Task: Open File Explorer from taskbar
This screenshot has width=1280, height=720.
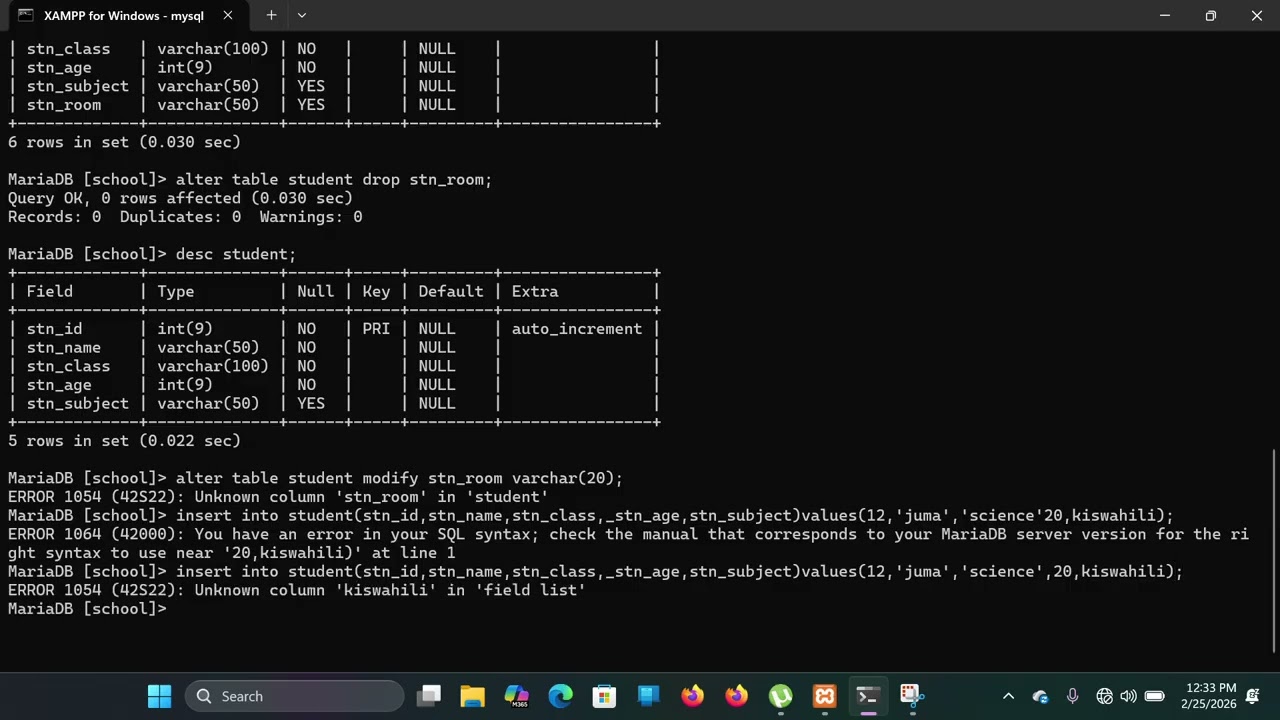Action: pyautogui.click(x=473, y=696)
